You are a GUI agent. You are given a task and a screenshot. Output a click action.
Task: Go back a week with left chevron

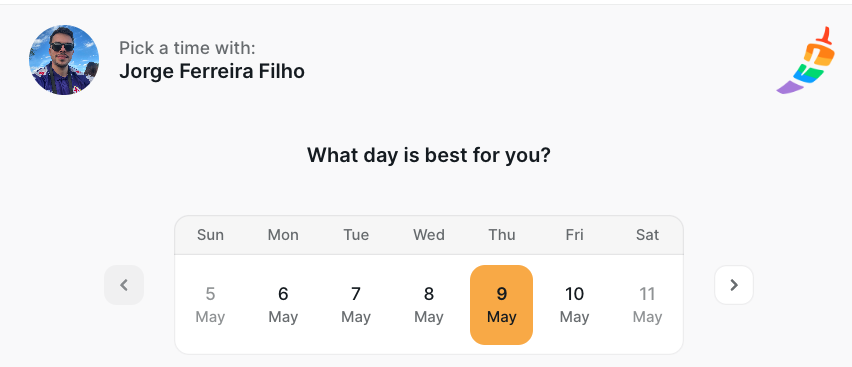(x=124, y=285)
